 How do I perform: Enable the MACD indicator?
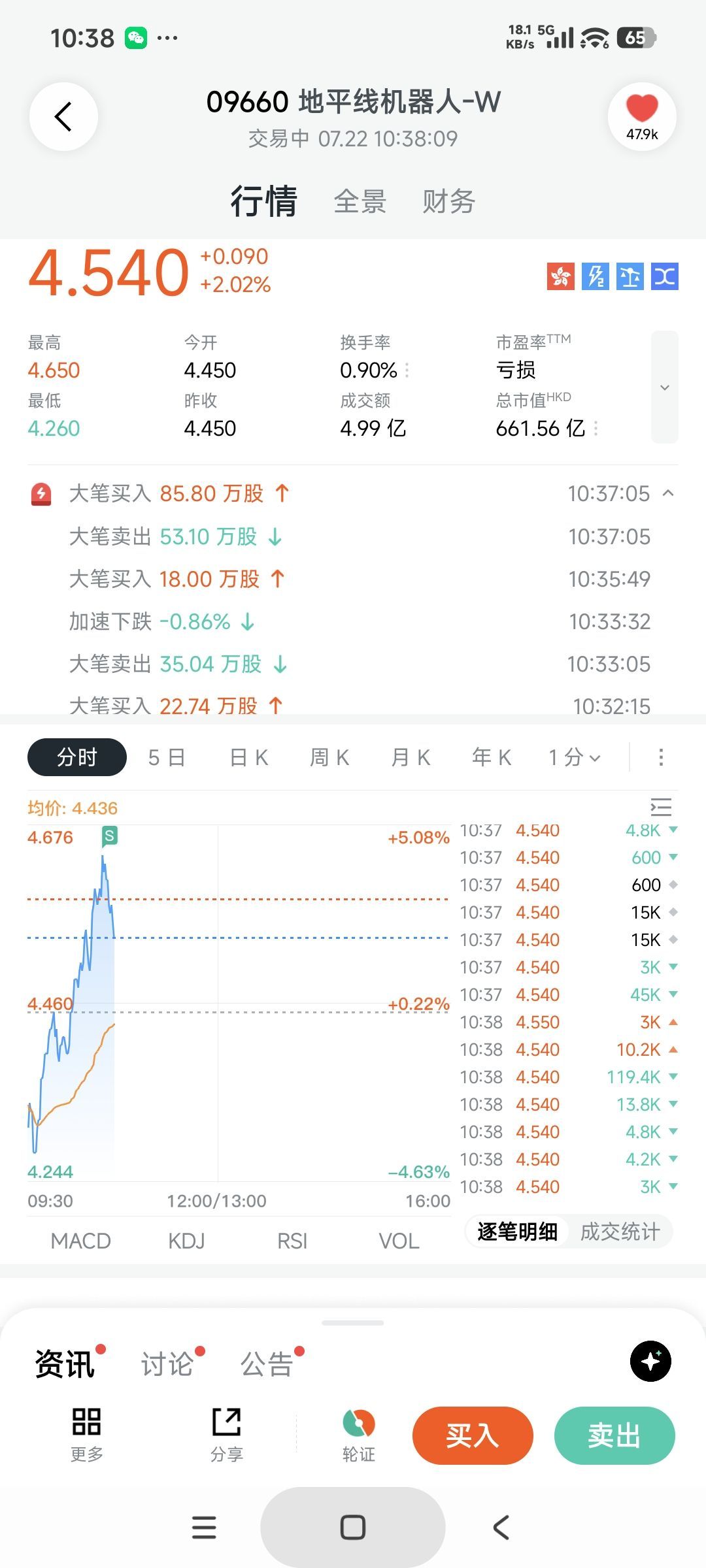(81, 1241)
